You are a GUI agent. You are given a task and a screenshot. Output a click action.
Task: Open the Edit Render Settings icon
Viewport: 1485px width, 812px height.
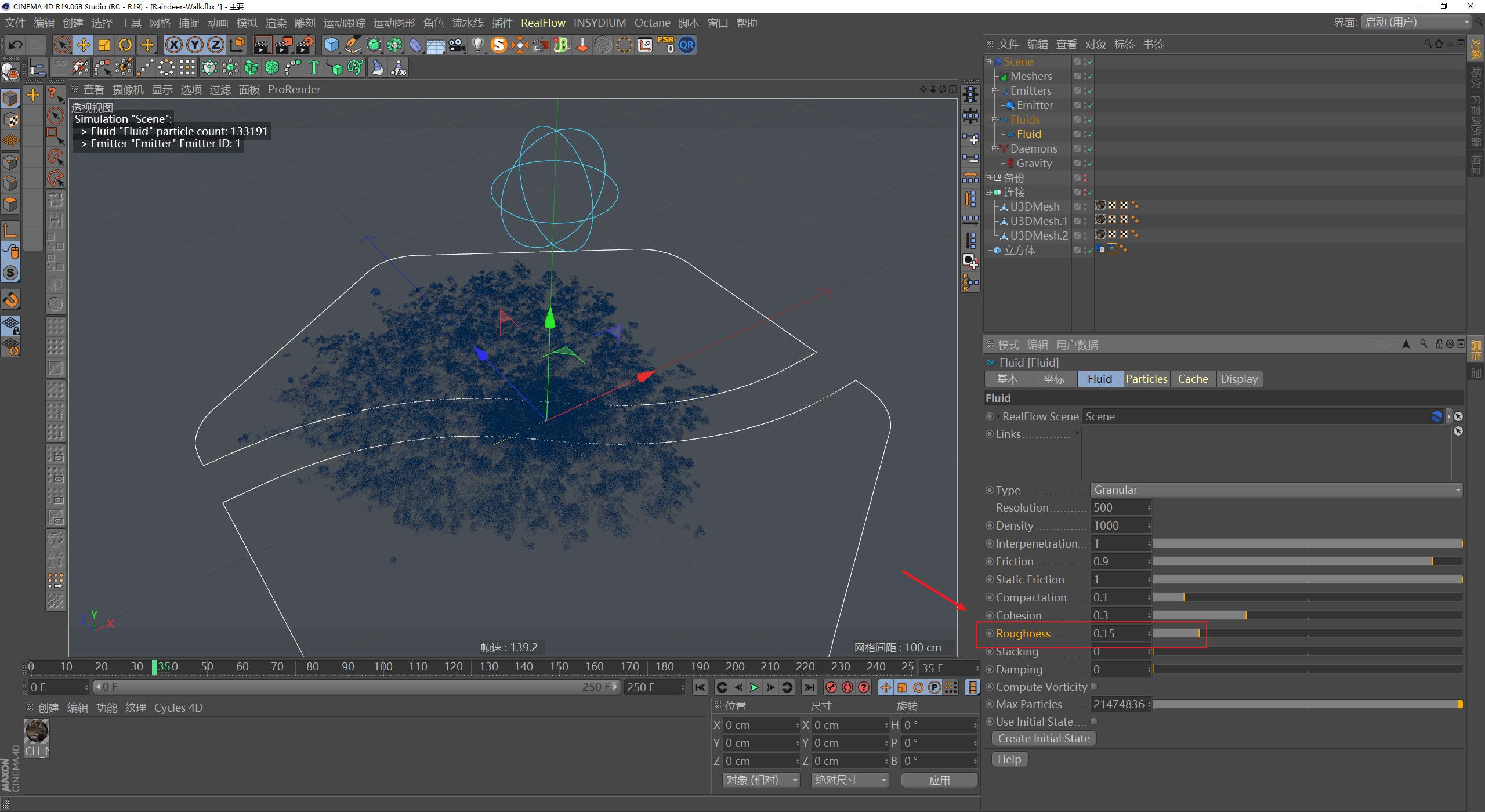(305, 45)
